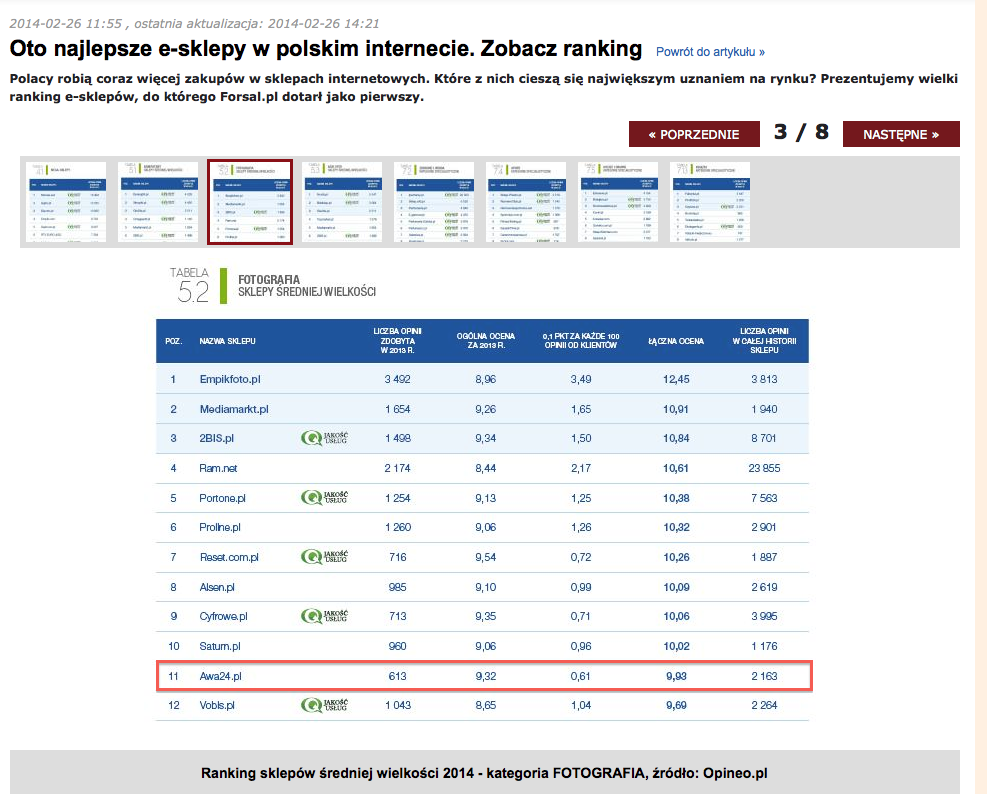The width and height of the screenshot is (987, 794).
Task: Click rating 9,54 in Reset.com.pl row
Action: [x=485, y=557]
